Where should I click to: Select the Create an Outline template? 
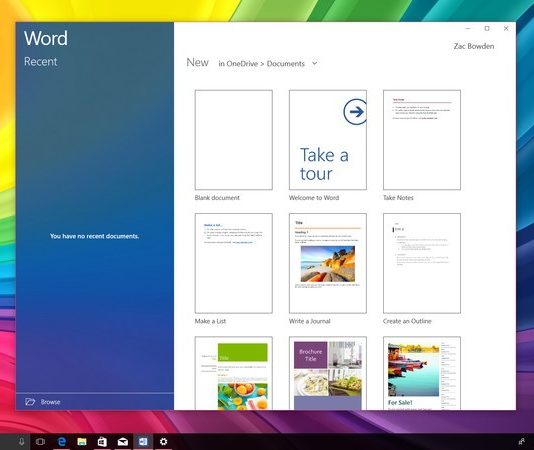coord(422,263)
